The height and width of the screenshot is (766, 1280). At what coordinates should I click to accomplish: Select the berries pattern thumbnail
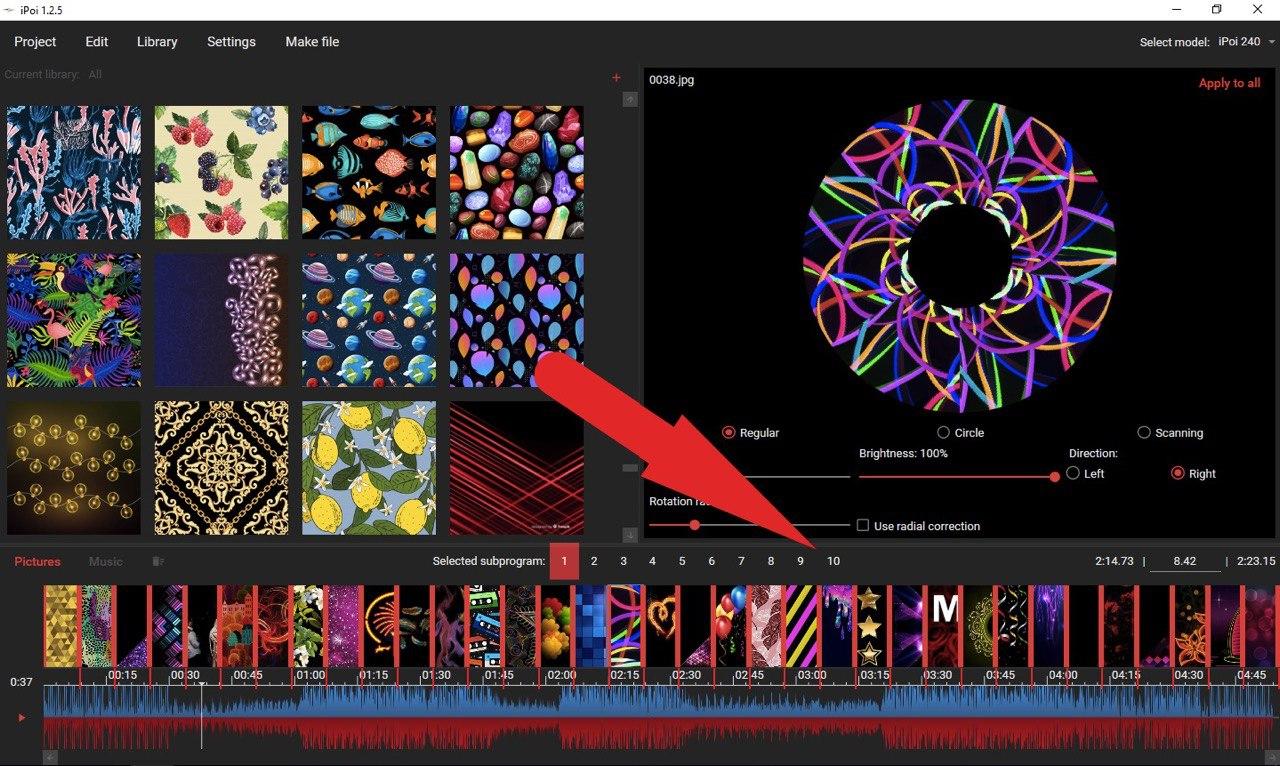221,172
